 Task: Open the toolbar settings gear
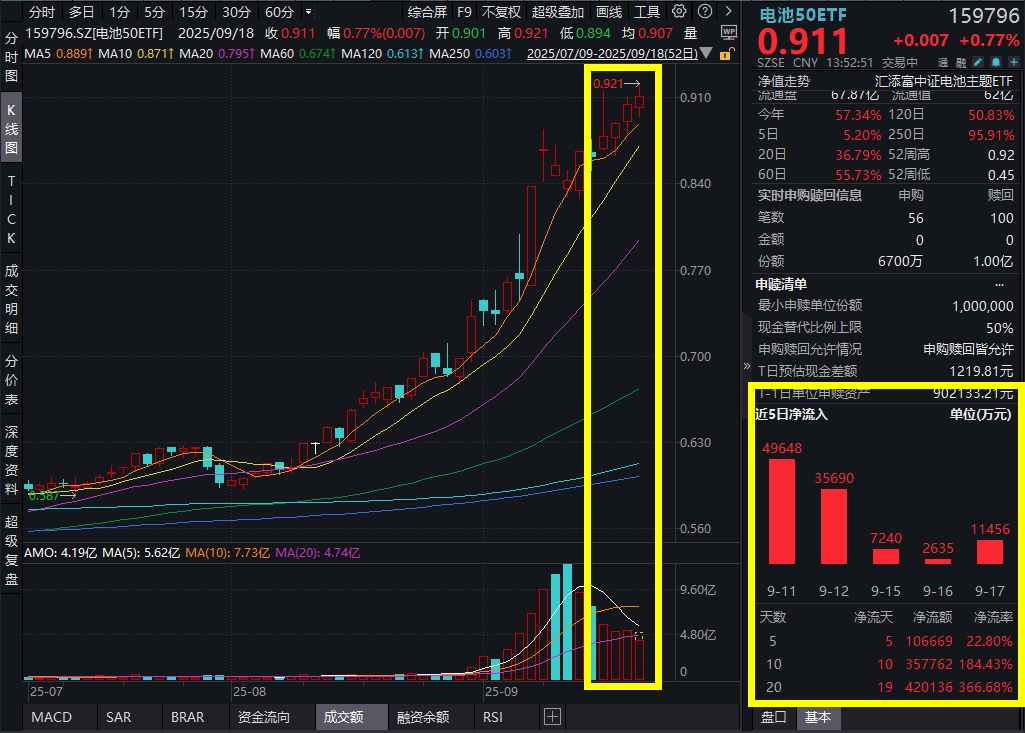pyautogui.click(x=679, y=12)
